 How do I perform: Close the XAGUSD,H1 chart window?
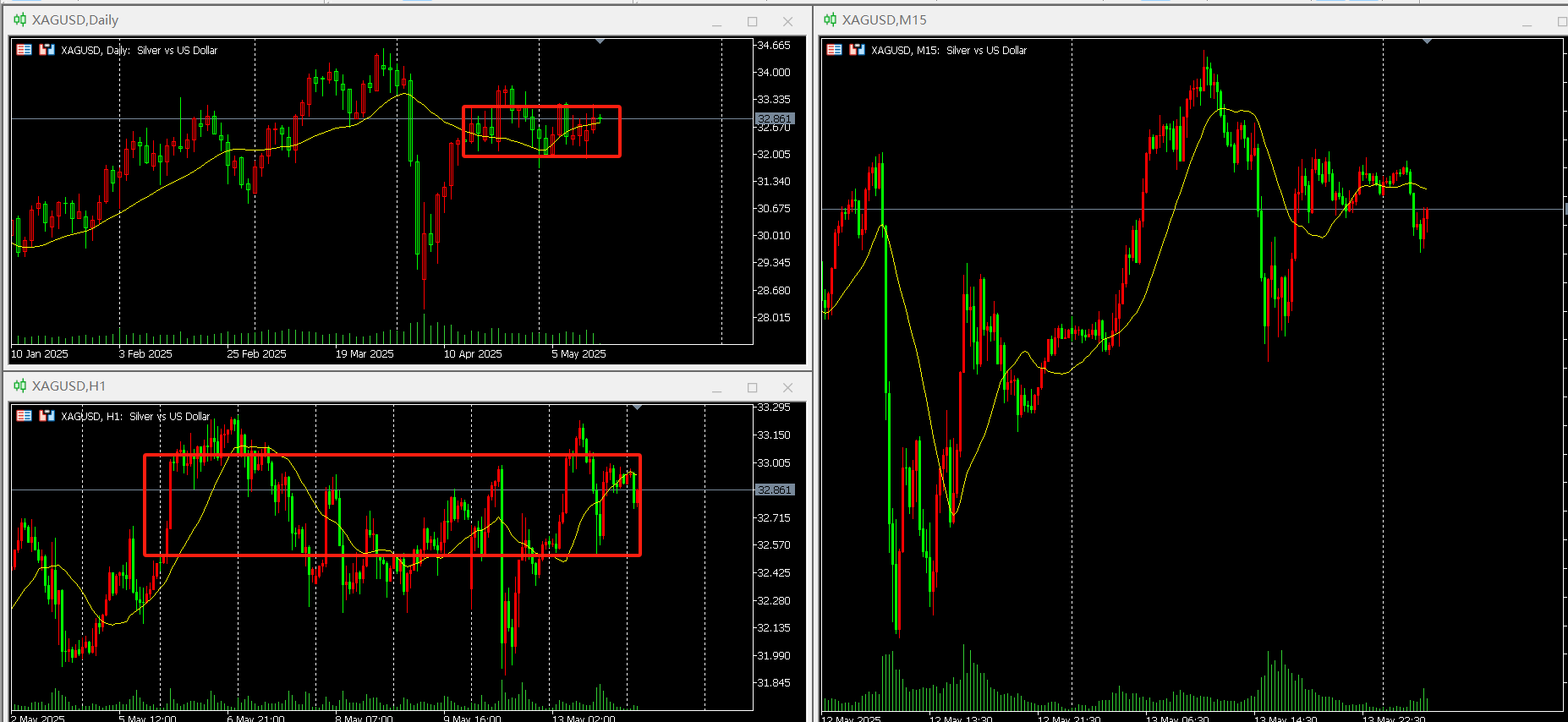[787, 387]
